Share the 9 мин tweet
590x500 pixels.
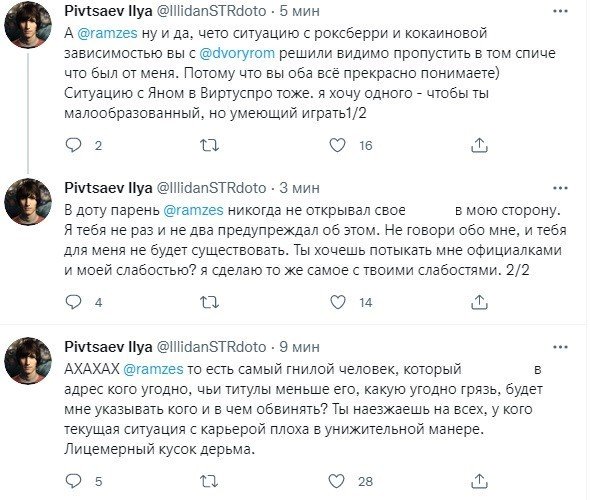click(479, 481)
